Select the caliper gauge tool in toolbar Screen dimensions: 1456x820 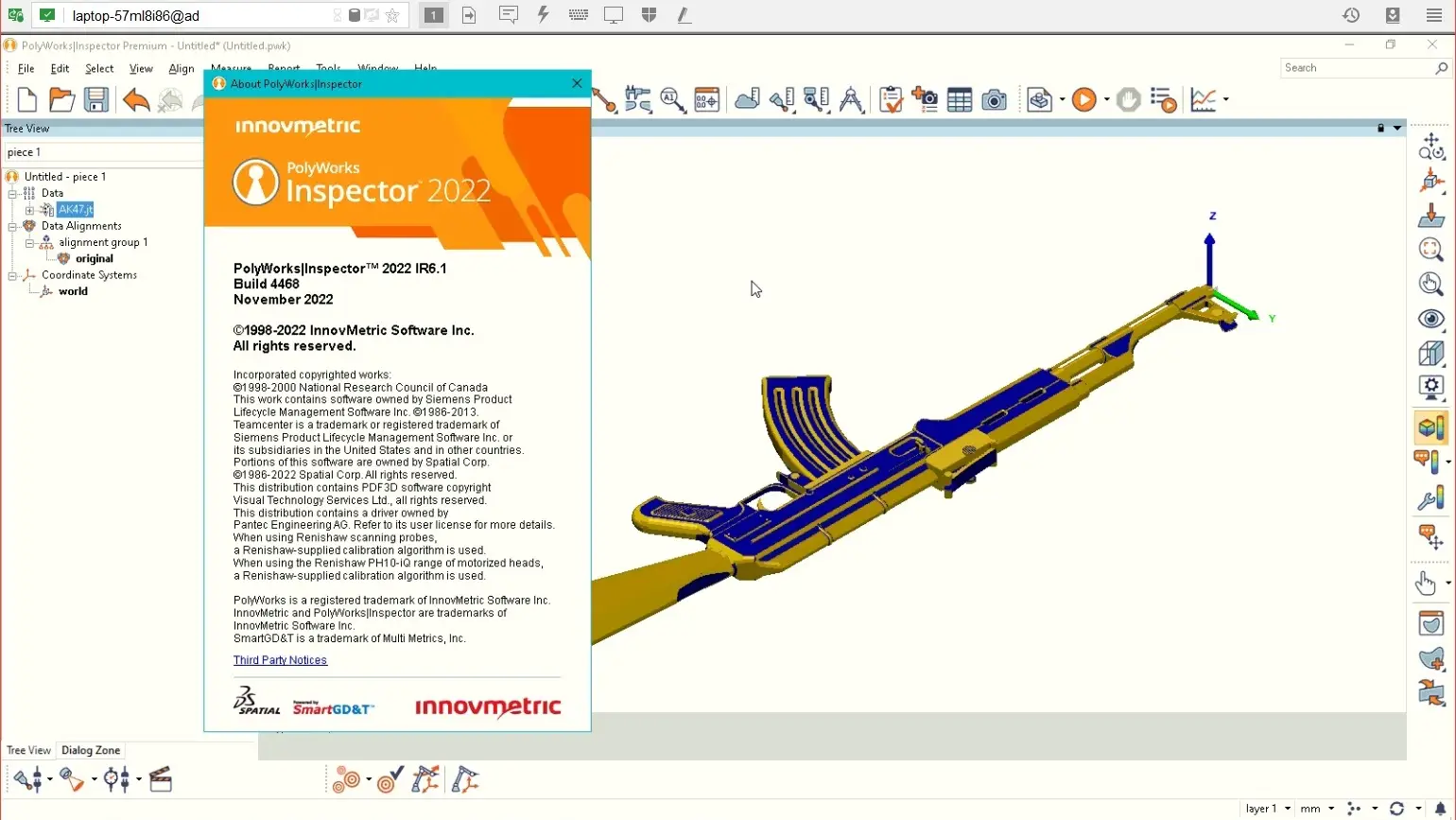638,99
